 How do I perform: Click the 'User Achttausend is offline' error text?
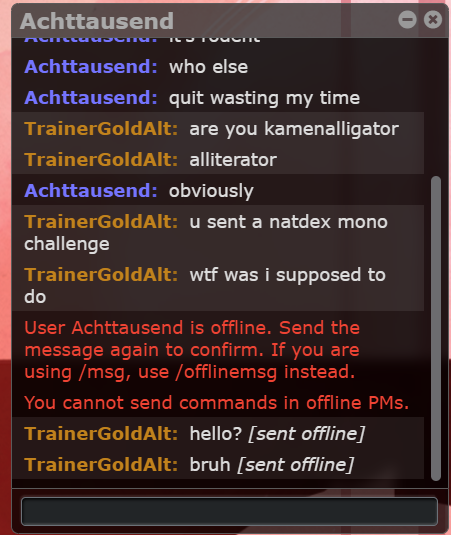(x=192, y=350)
